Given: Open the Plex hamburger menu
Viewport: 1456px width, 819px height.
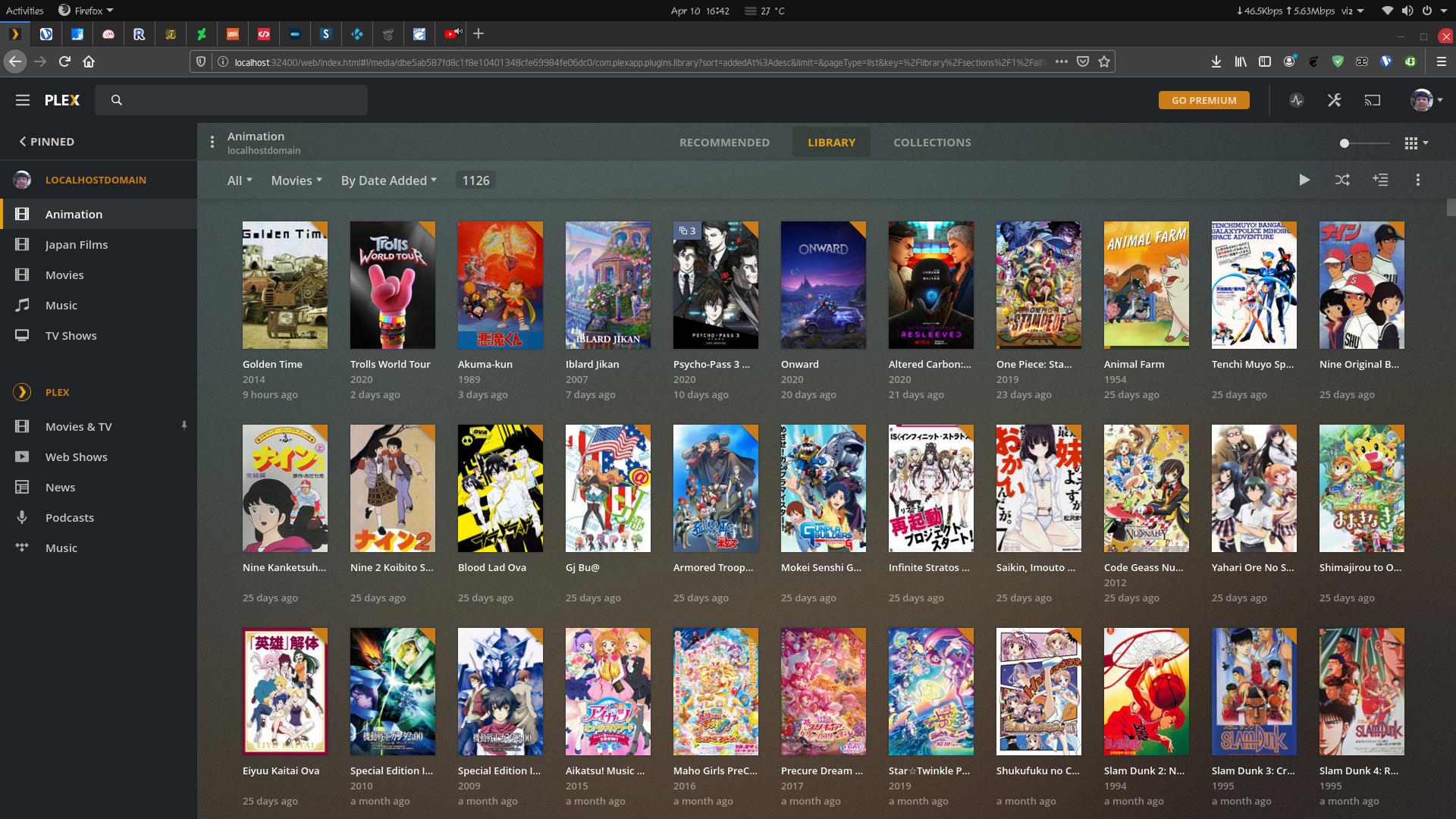Looking at the screenshot, I should 23,100.
